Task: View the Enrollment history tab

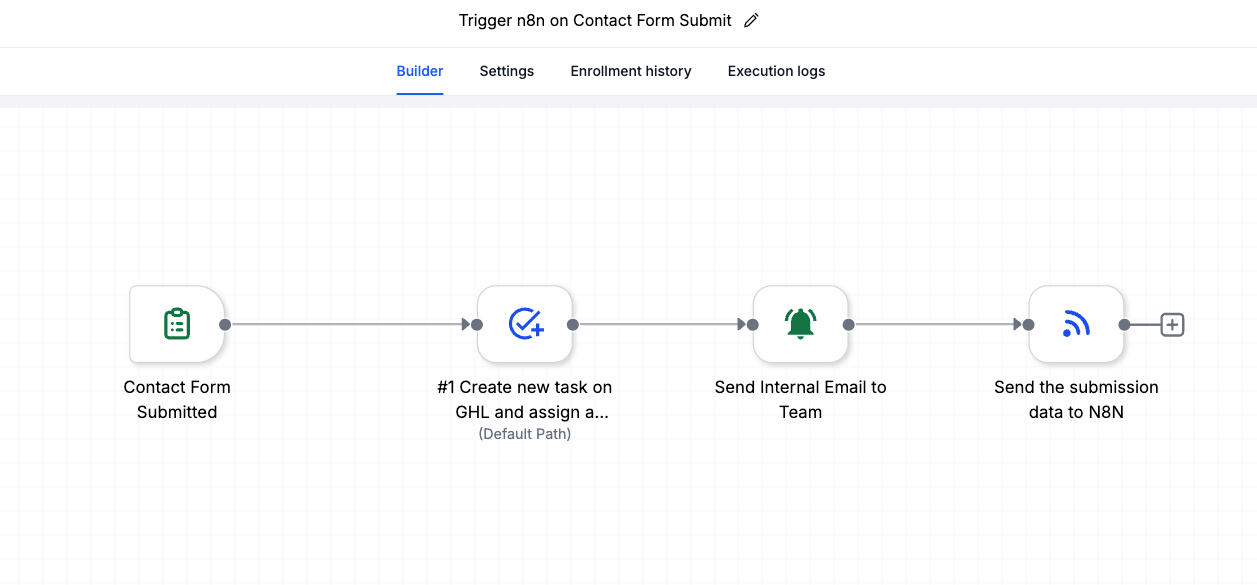Action: pyautogui.click(x=631, y=71)
